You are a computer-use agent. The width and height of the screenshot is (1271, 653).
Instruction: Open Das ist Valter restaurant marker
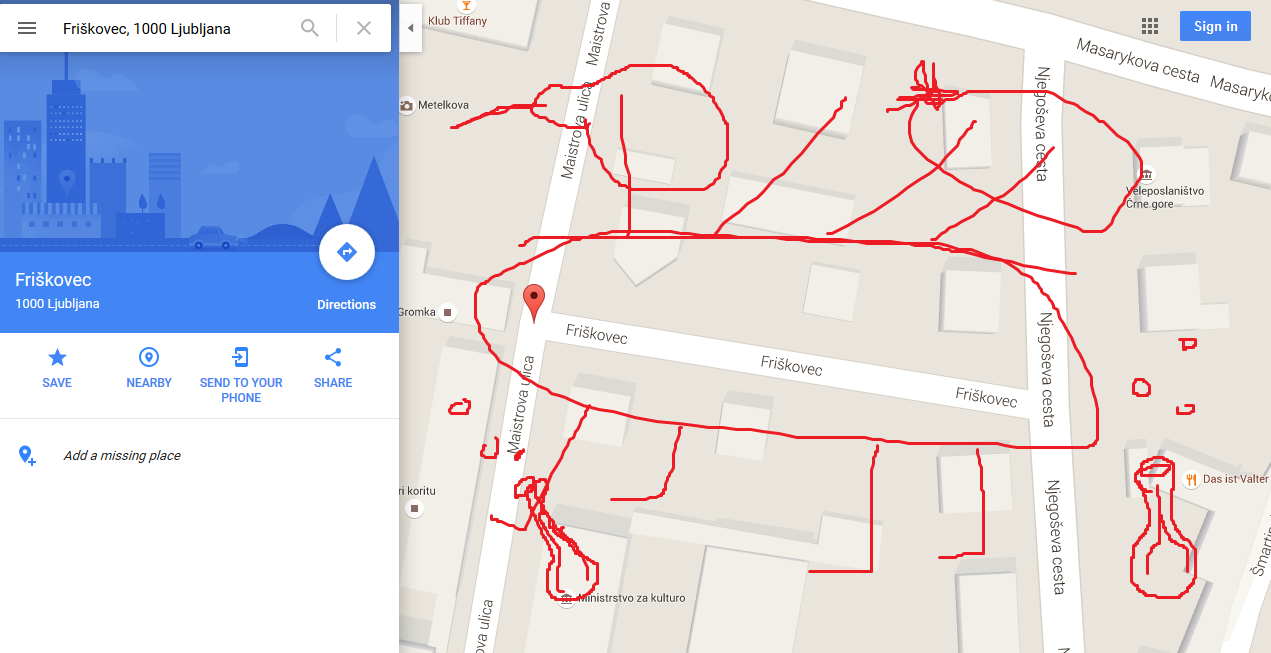1191,479
